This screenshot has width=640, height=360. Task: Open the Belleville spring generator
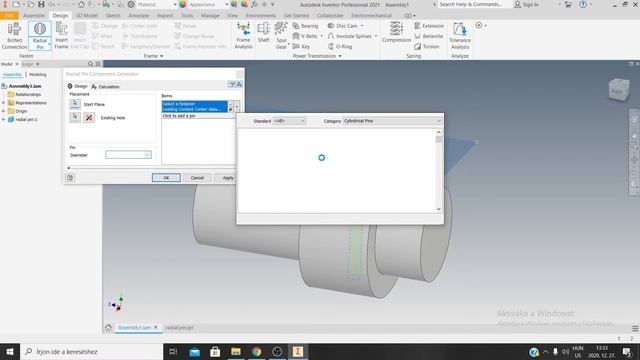(x=429, y=36)
